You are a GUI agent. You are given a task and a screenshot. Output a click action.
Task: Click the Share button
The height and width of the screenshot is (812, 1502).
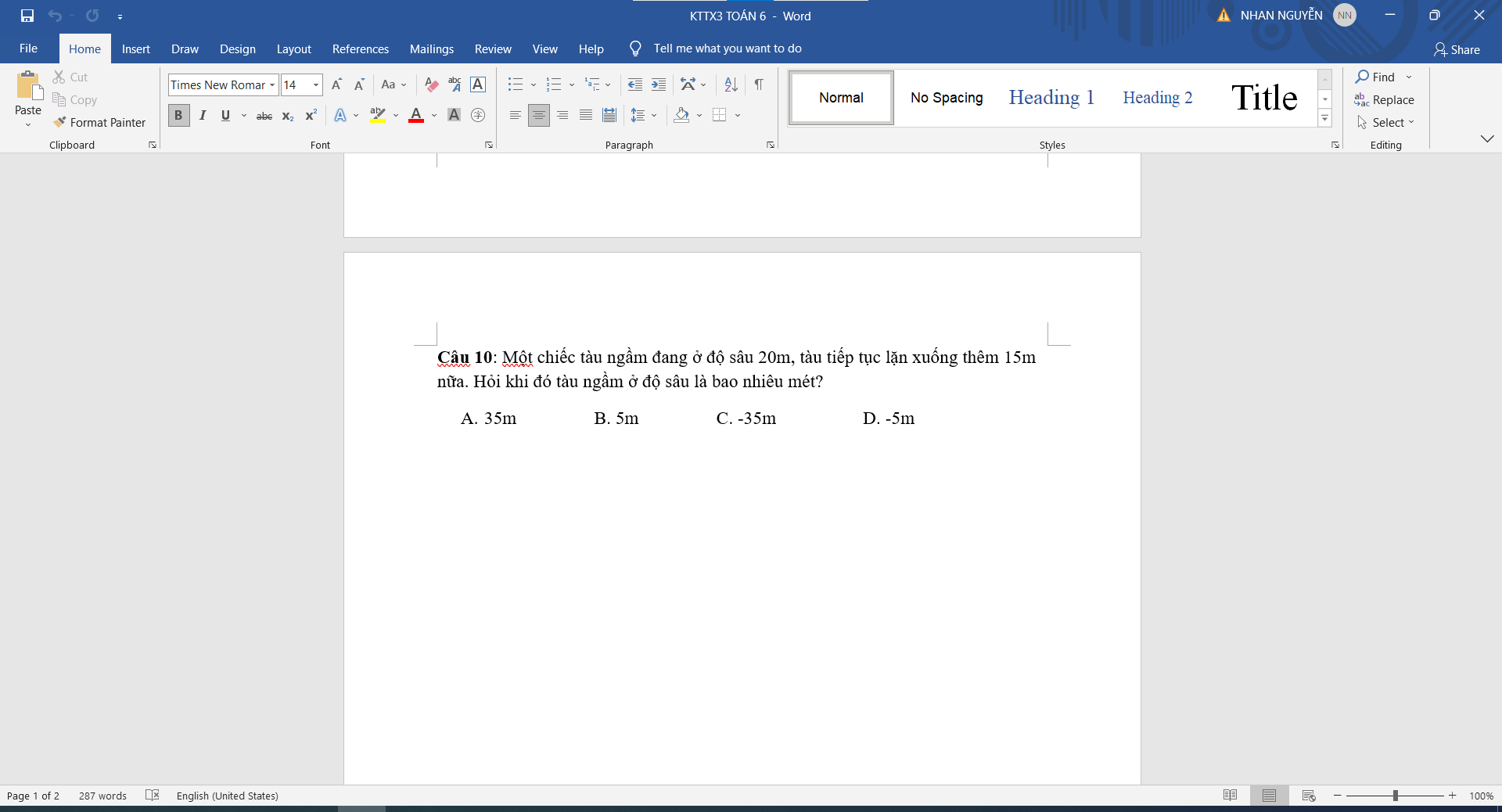click(1457, 49)
